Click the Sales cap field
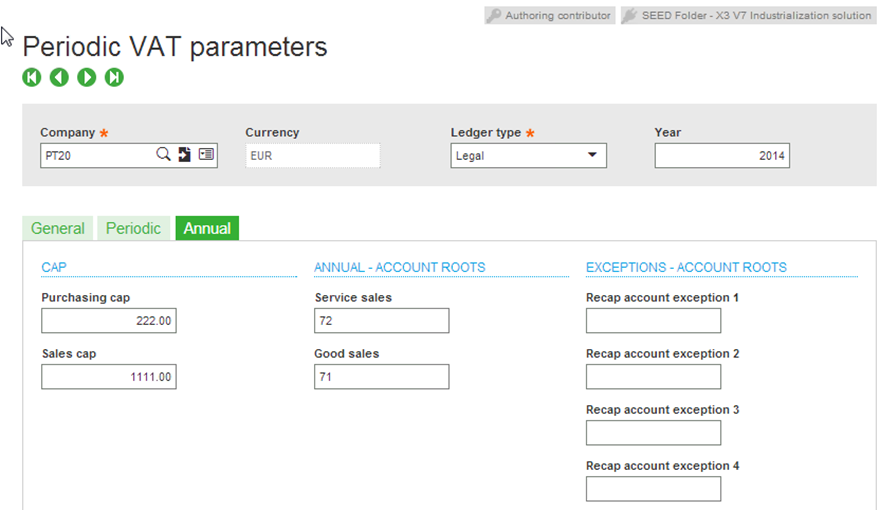 [x=109, y=376]
